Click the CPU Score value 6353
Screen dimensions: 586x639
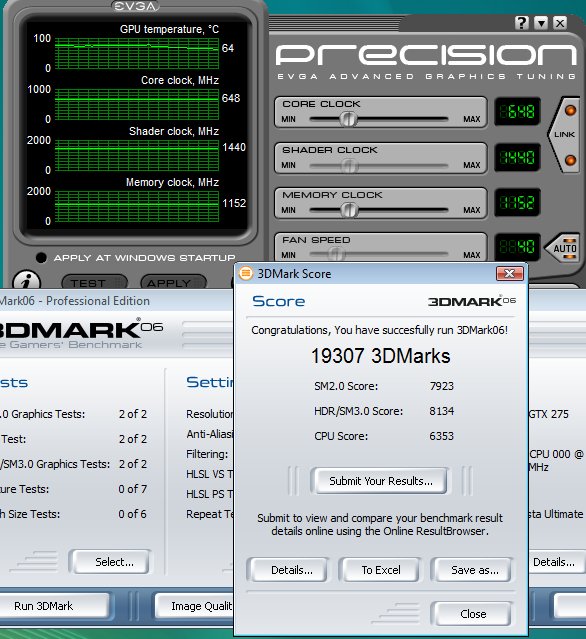pos(442,436)
